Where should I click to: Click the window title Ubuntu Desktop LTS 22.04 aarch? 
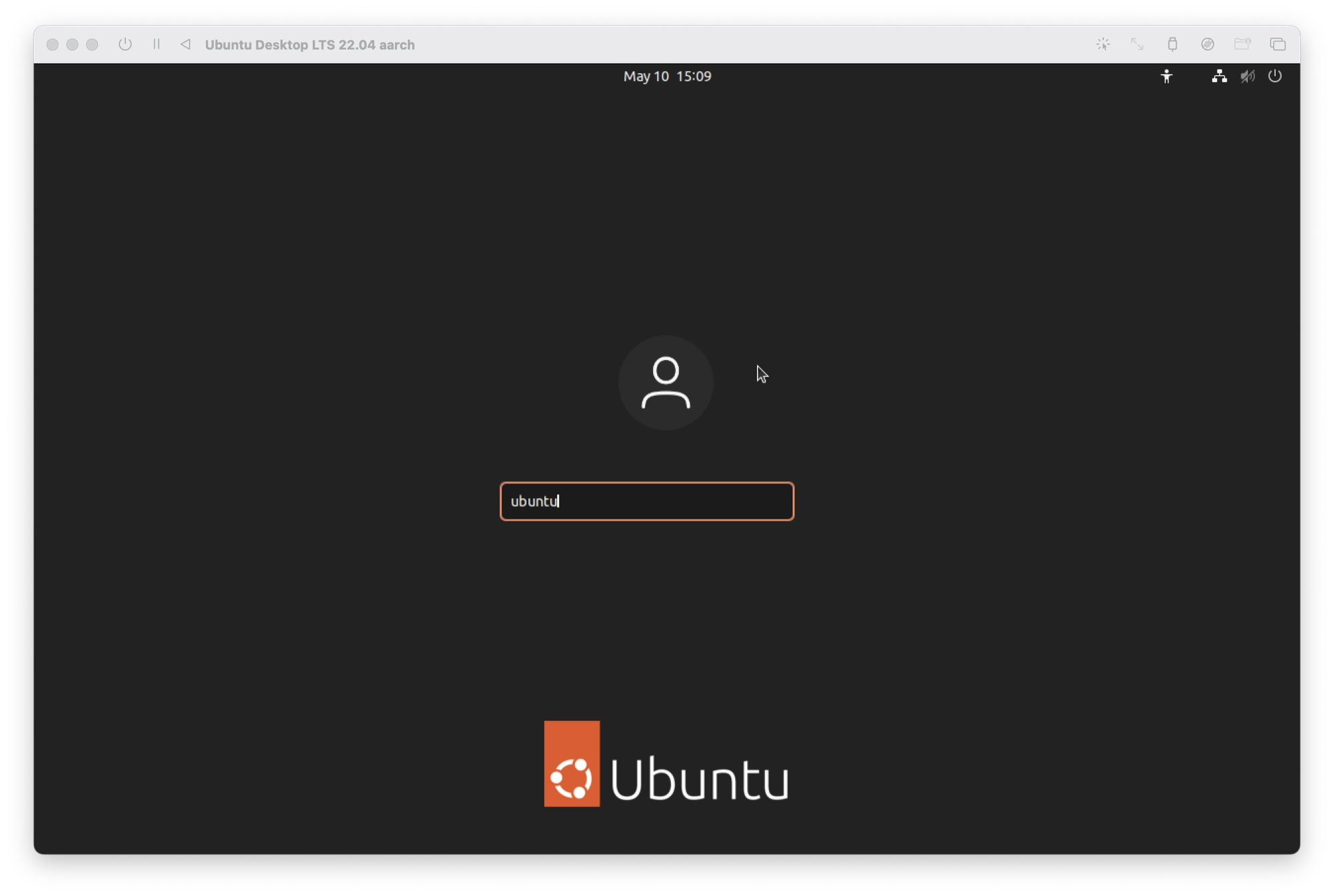coord(309,45)
